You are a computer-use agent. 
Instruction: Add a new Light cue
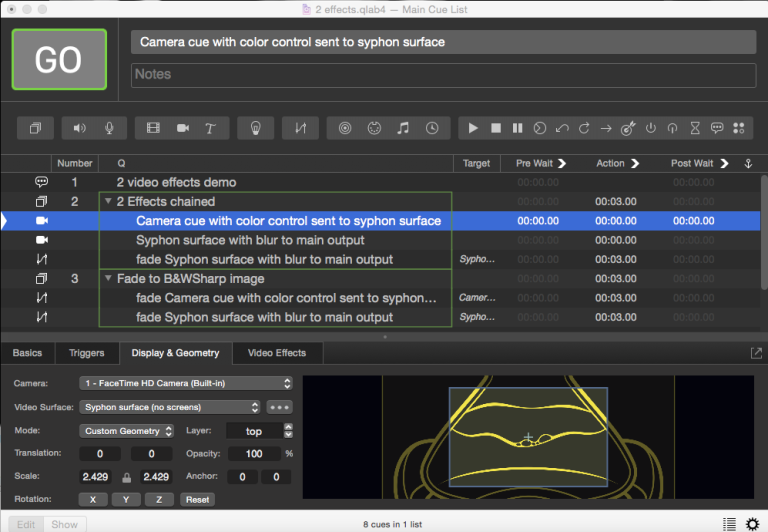click(255, 128)
